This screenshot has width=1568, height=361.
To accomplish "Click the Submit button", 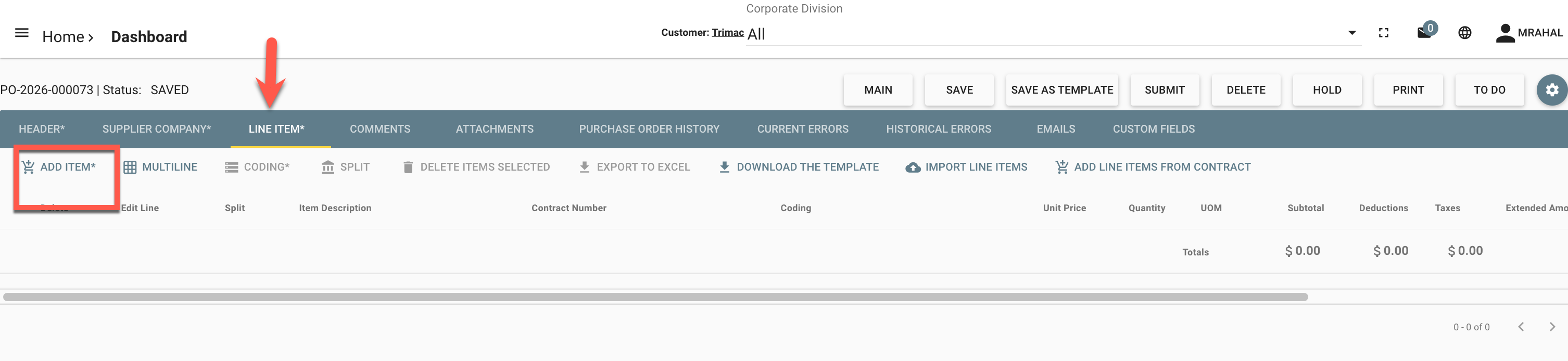I will 1165,90.
